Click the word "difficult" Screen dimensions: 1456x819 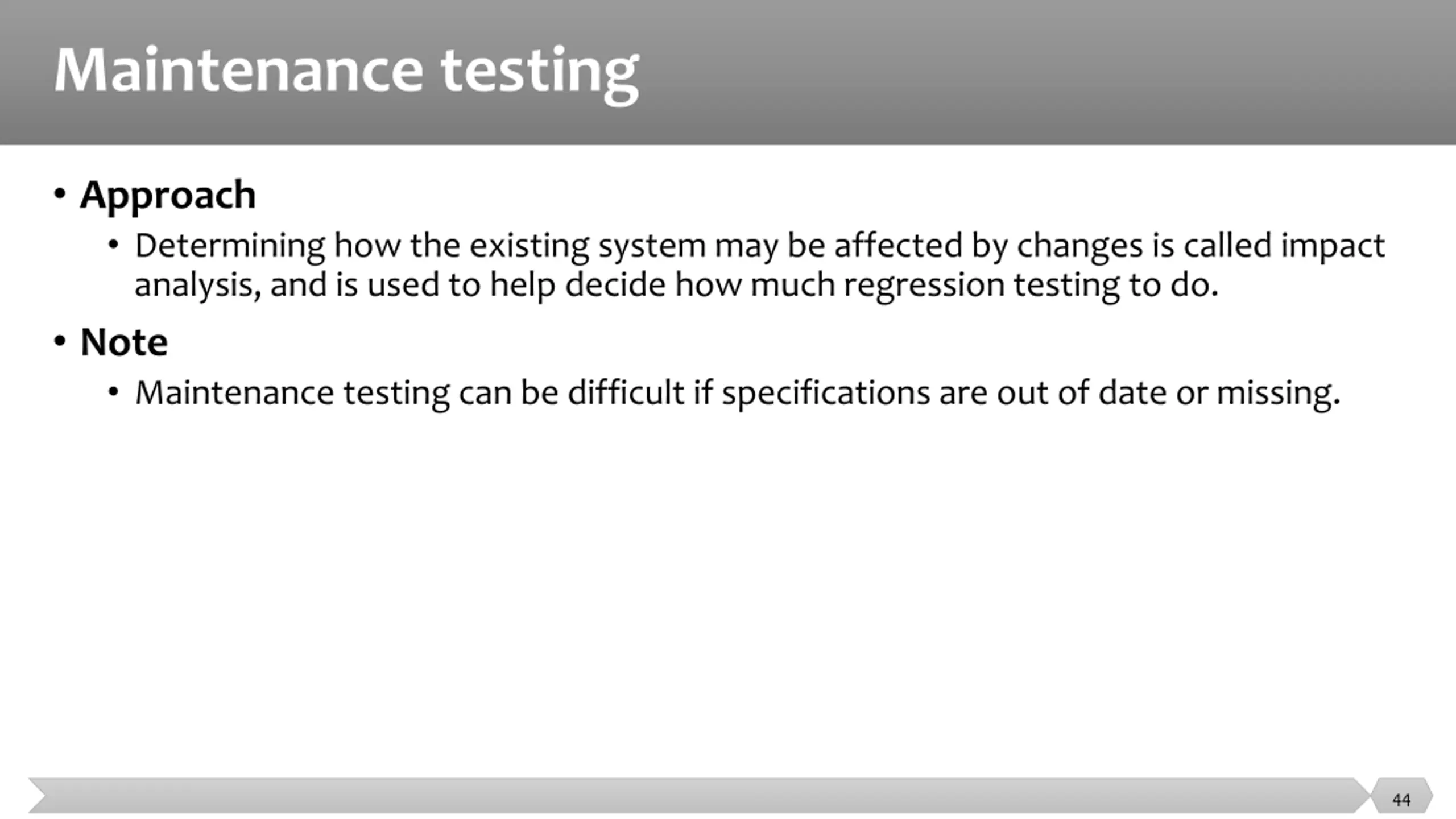pos(626,393)
